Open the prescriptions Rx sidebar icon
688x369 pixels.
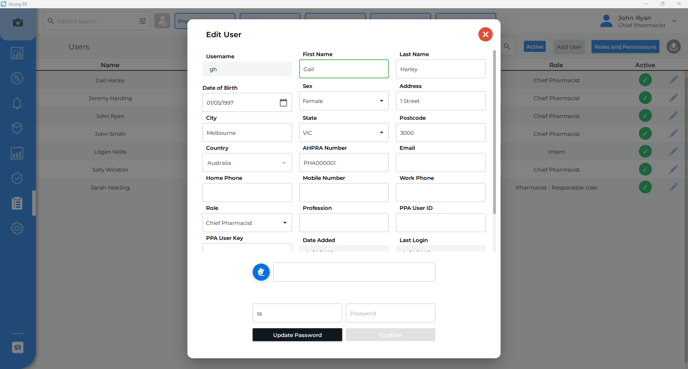(x=17, y=78)
